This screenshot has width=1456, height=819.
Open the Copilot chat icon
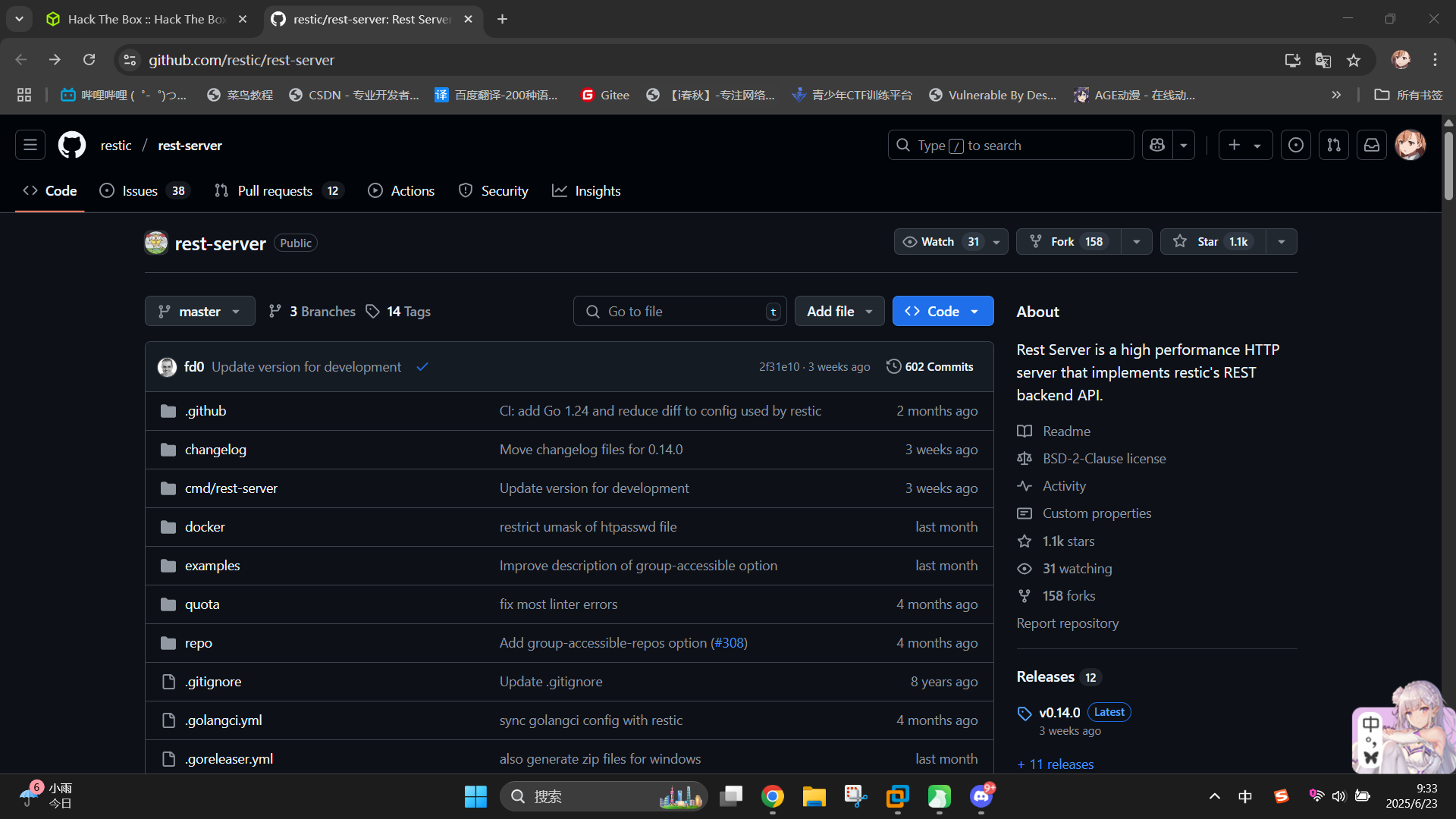point(1157,145)
